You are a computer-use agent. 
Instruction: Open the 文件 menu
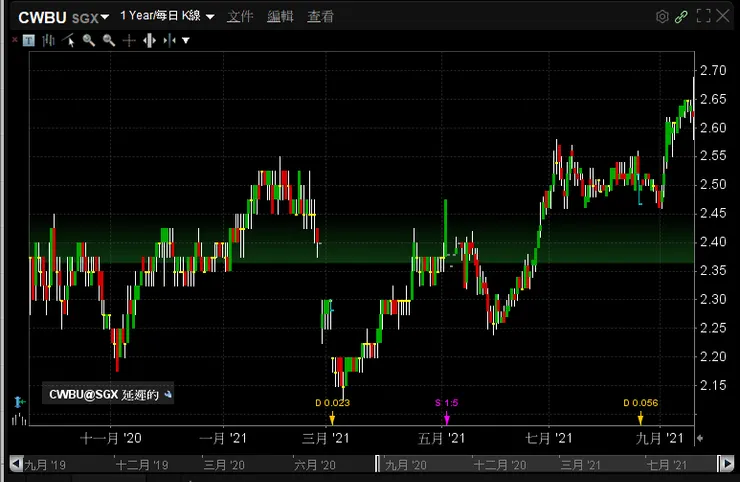[240, 17]
